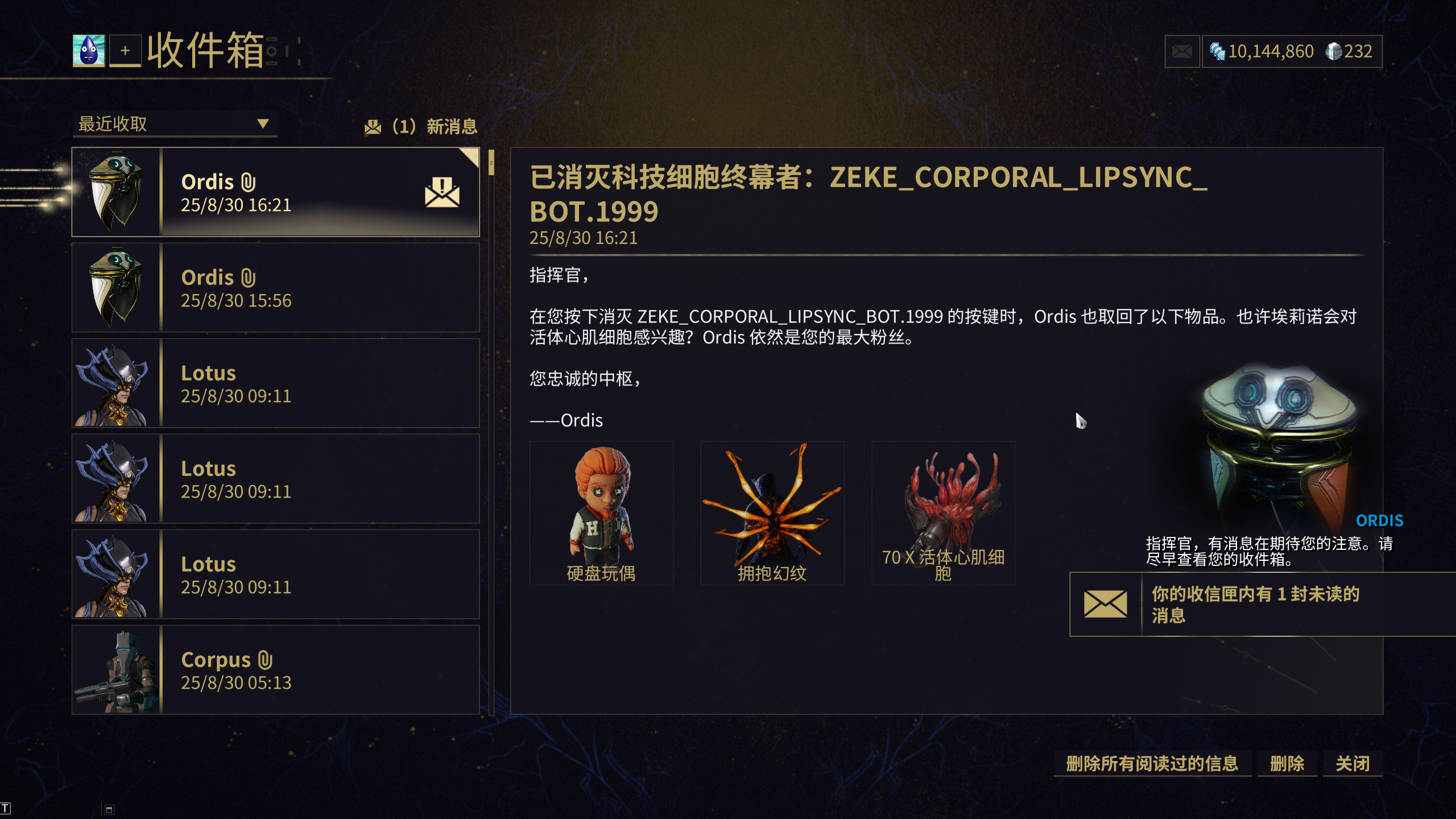Click the message list scrollbar handle
This screenshot has width=1456, height=819.
tap(491, 163)
